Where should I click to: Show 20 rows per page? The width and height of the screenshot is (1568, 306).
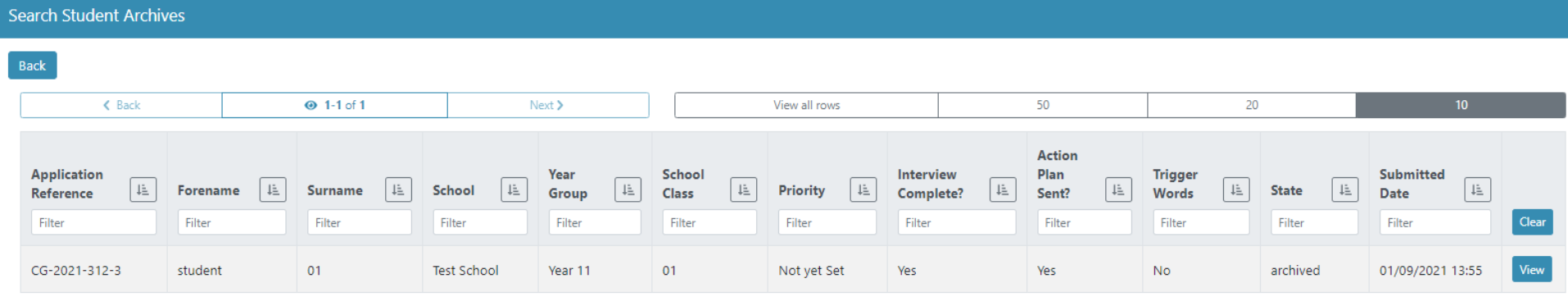pyautogui.click(x=1252, y=105)
